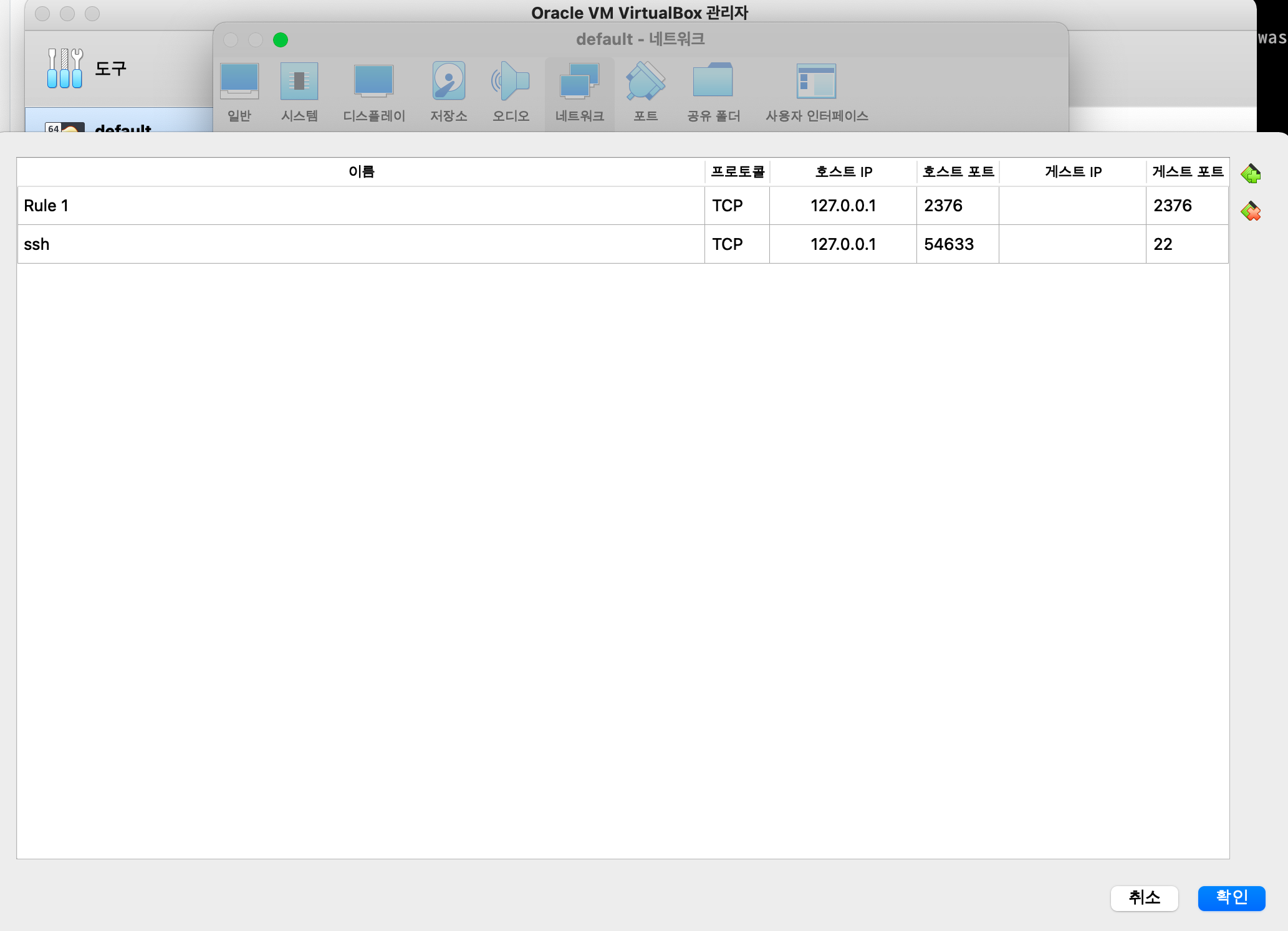Click the remove selected rule icon

[1251, 212]
